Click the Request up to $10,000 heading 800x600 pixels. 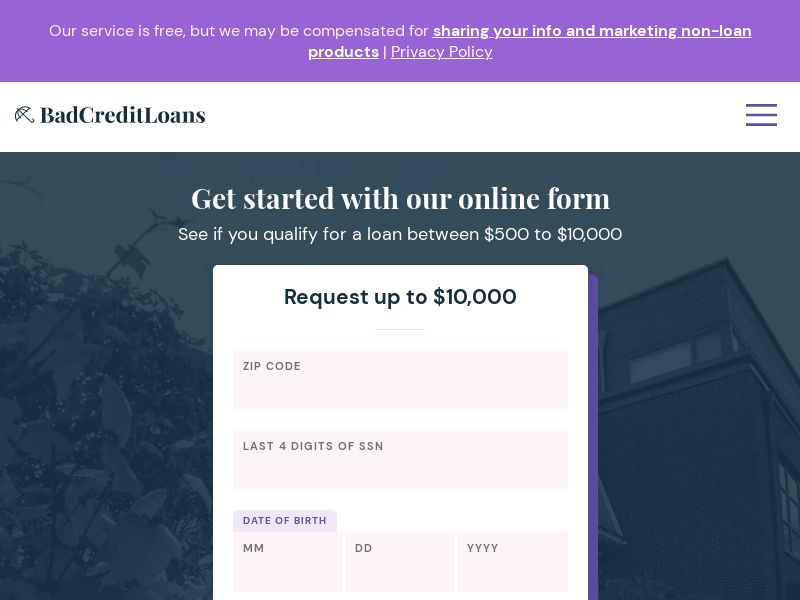click(x=400, y=297)
